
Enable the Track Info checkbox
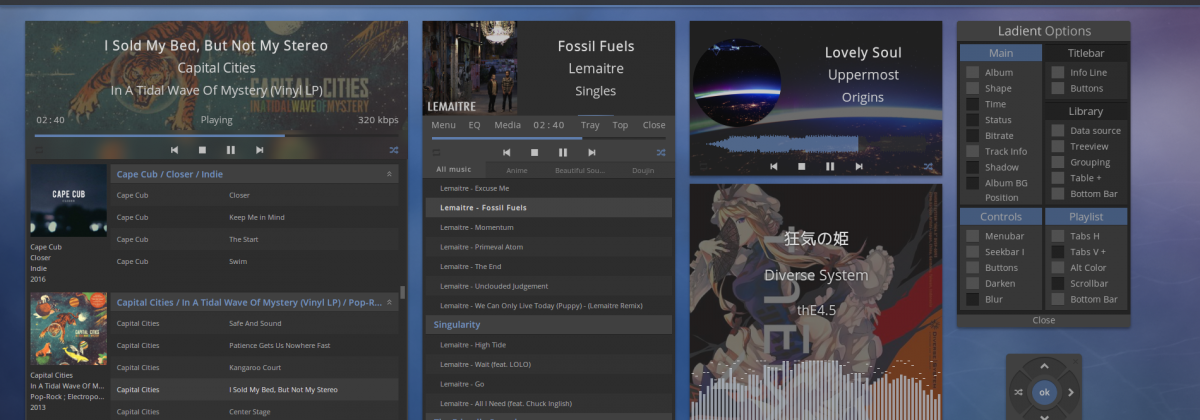(972, 151)
